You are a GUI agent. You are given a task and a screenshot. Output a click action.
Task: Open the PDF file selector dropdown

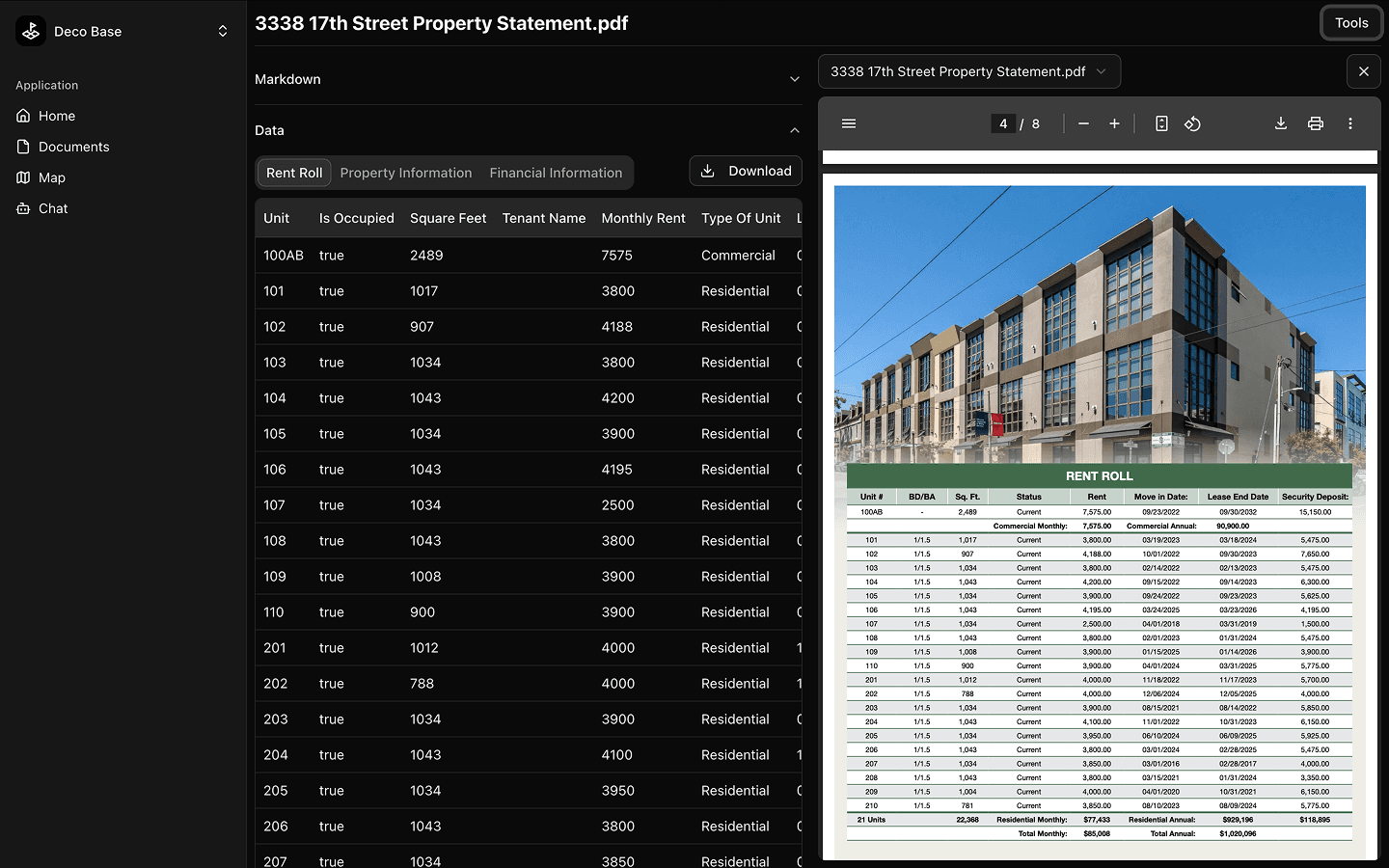pos(969,71)
